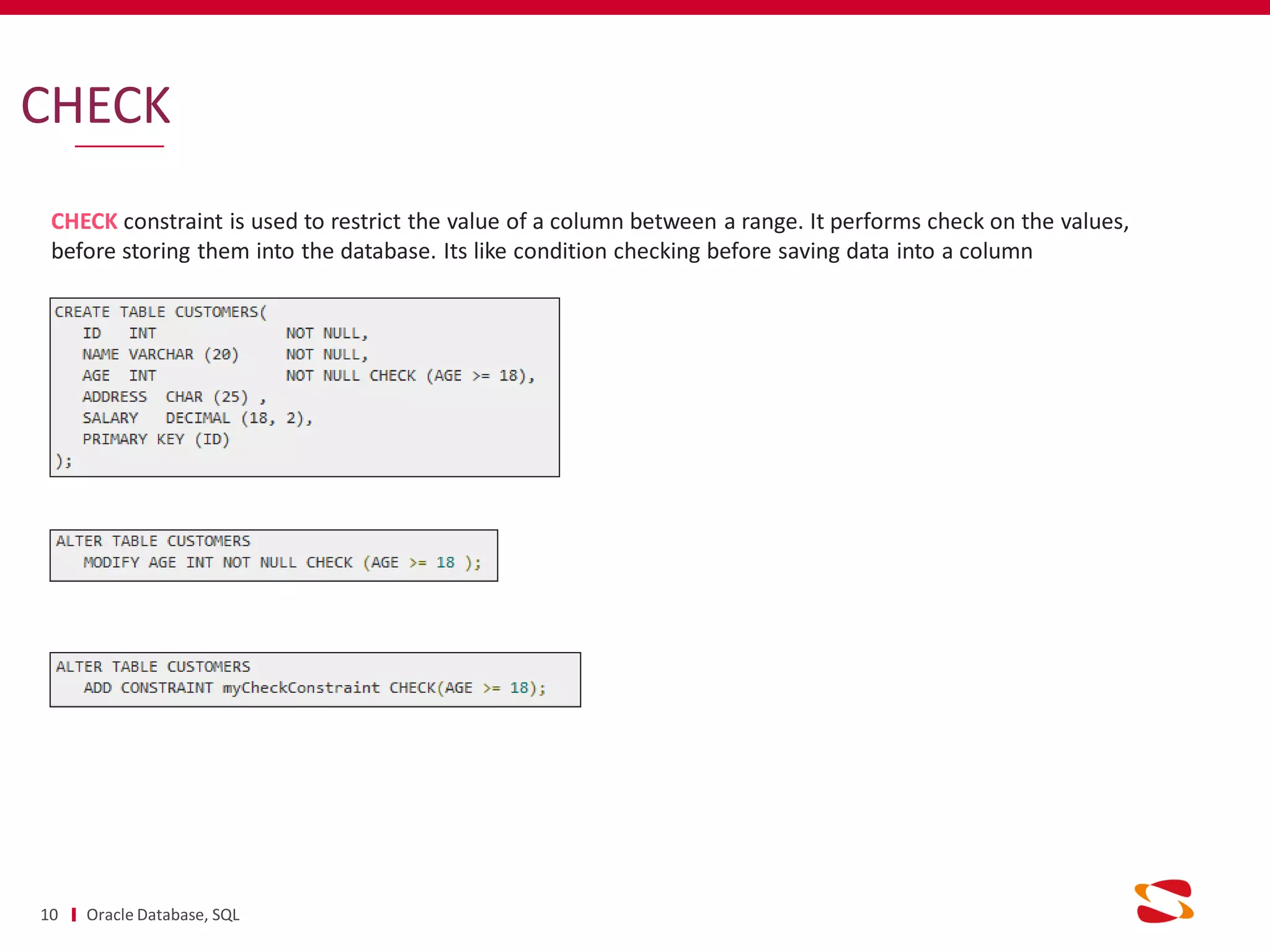Click the 'ADD CONSTRAINT myCheckConstraint' line

(x=315, y=688)
